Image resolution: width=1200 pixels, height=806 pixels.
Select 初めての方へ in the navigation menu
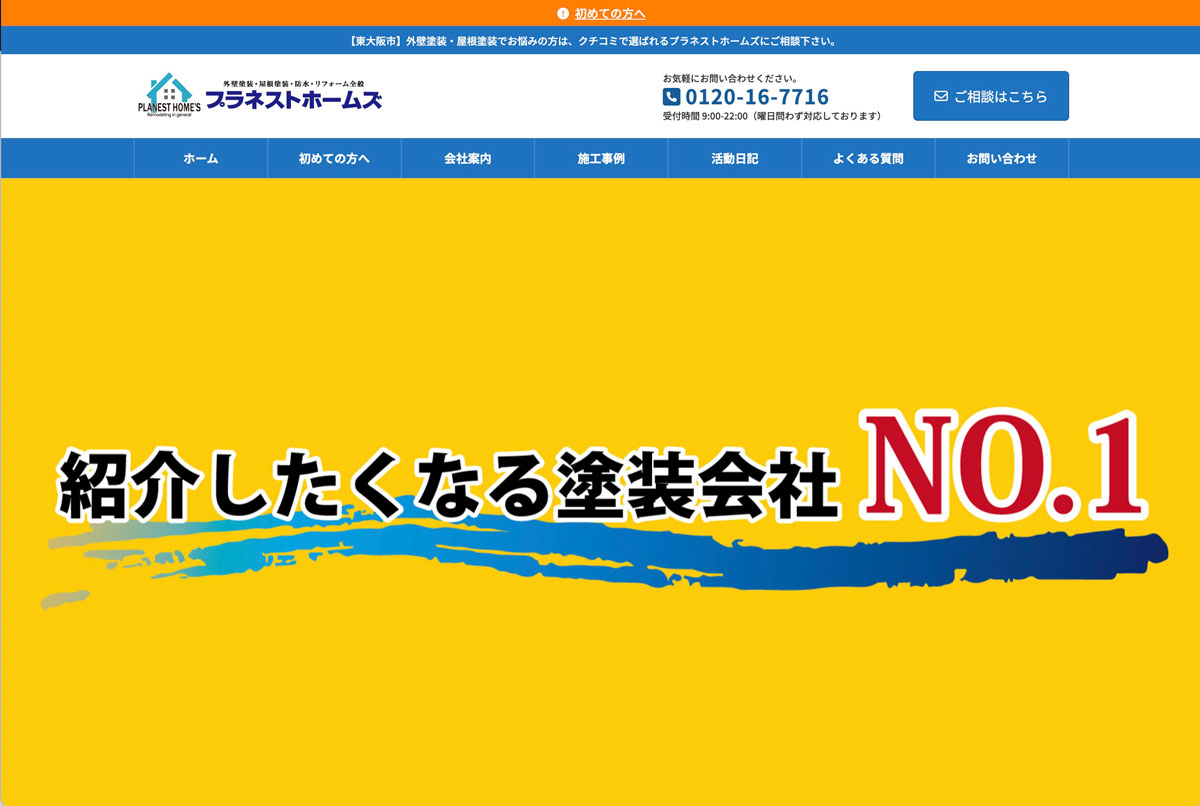[x=334, y=158]
